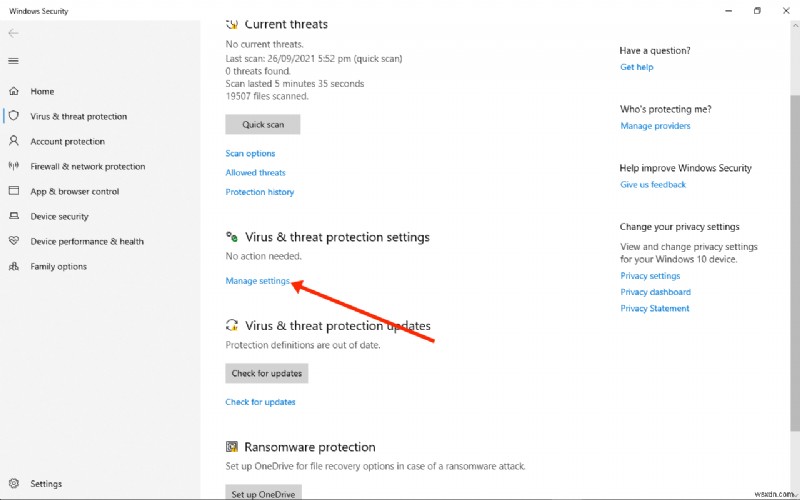The image size is (800, 500).
Task: Select Firewall & network protection menu item
Action: click(x=88, y=166)
